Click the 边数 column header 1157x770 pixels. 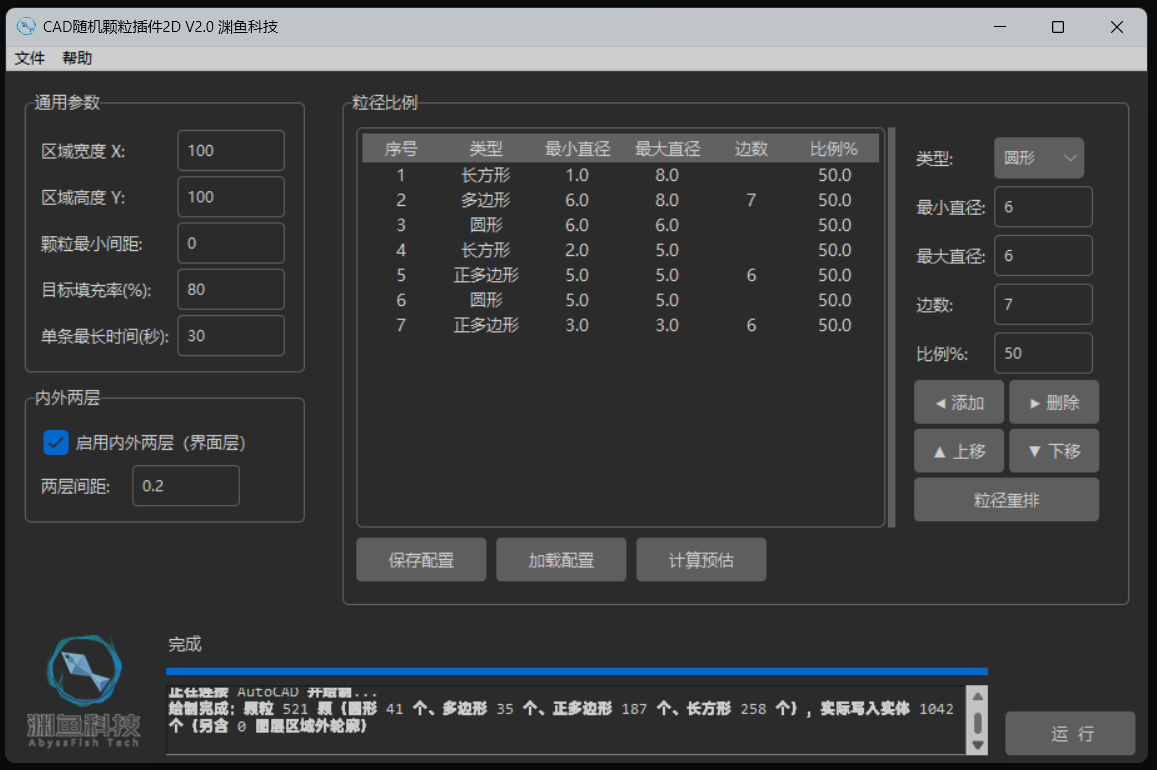click(751, 149)
